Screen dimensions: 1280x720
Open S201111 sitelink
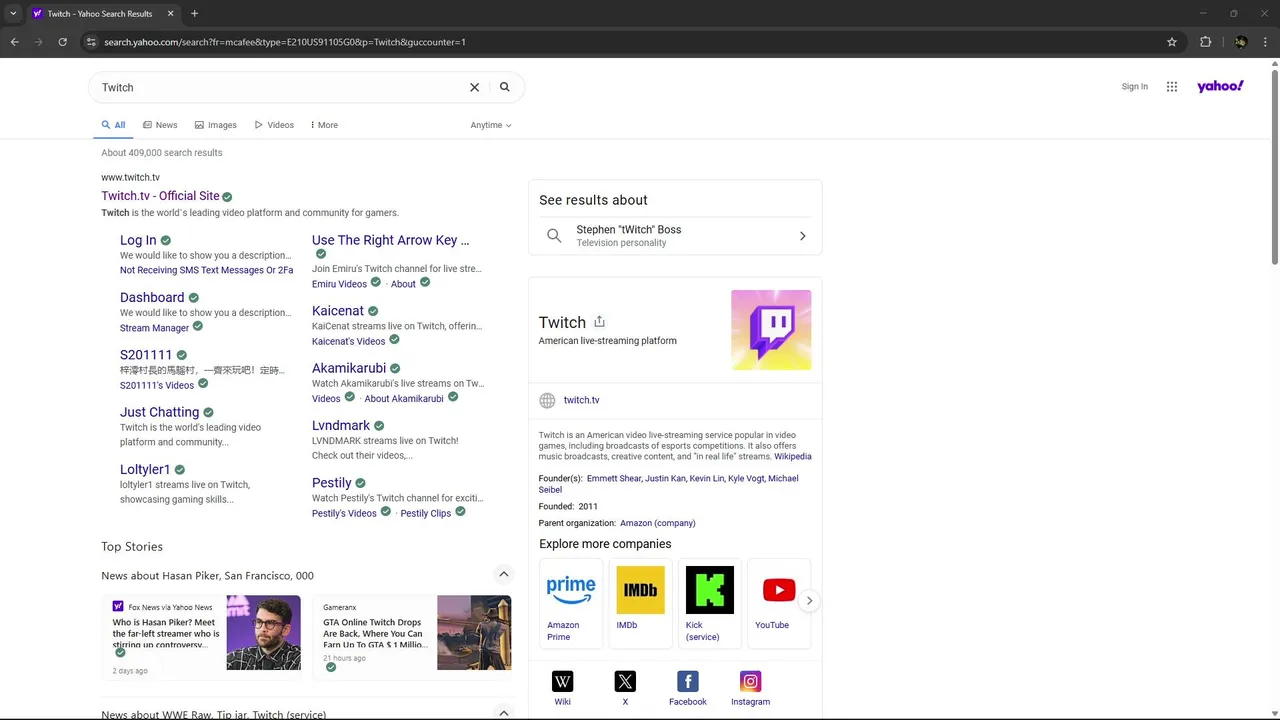click(x=146, y=354)
